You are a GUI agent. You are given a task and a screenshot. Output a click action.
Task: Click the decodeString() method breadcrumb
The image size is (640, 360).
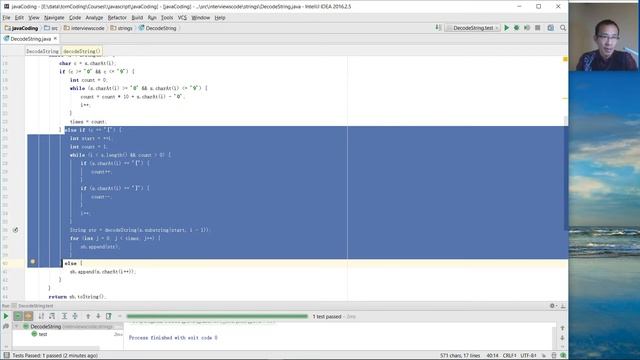82,51
